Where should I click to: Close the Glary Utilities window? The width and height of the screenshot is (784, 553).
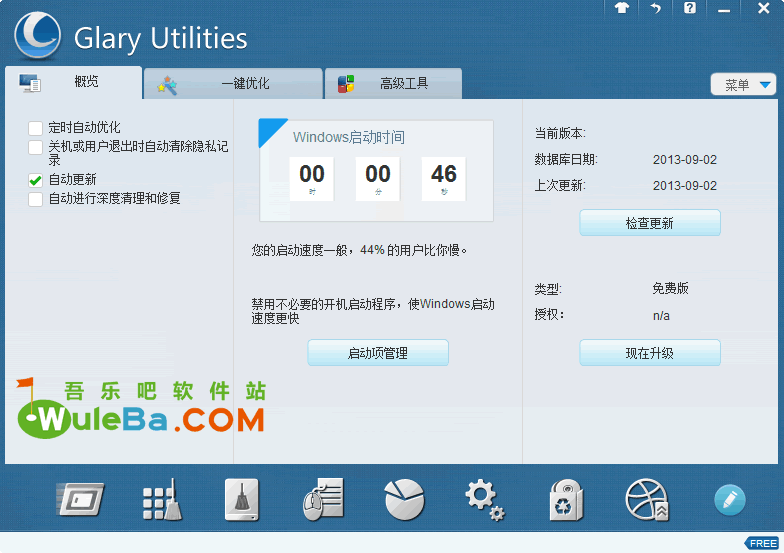(764, 8)
